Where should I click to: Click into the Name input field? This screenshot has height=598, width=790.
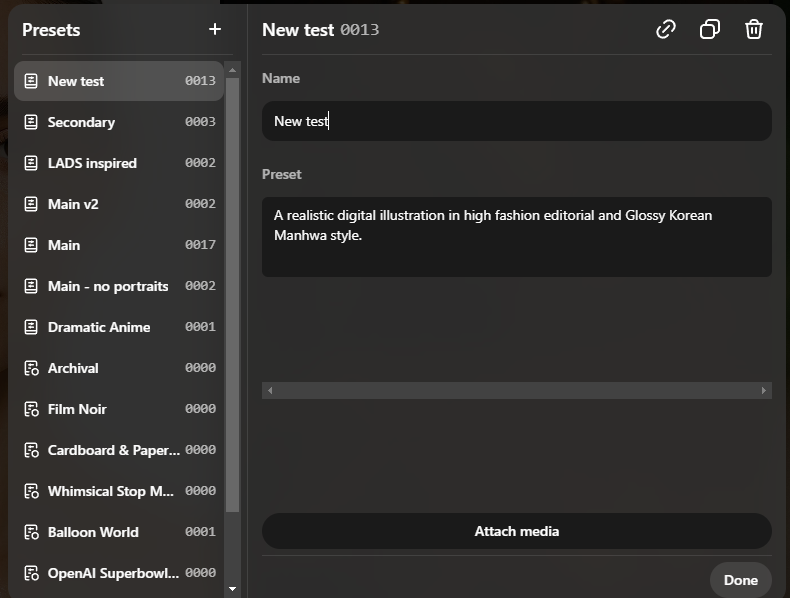click(516, 121)
